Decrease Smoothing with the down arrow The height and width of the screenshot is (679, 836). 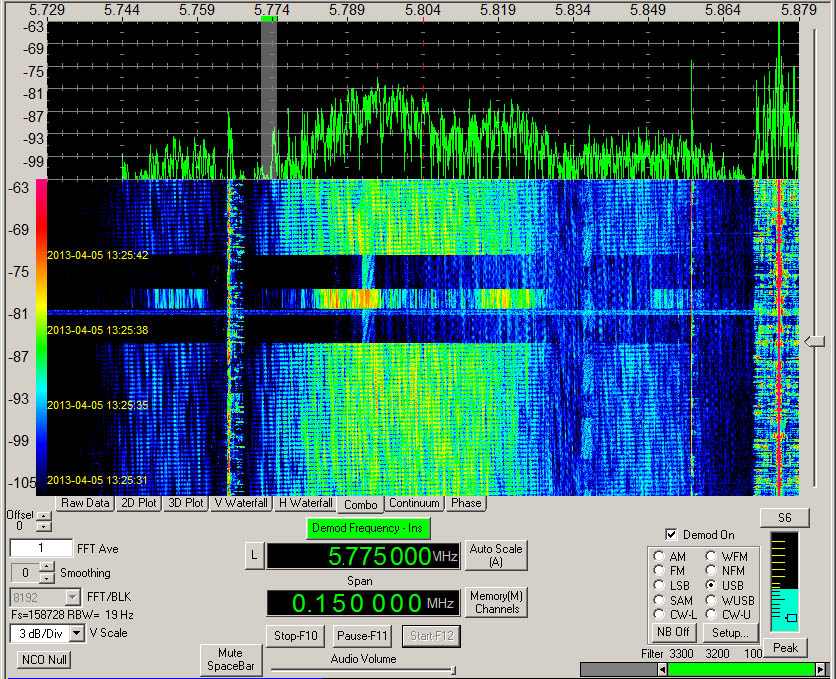(x=47, y=578)
